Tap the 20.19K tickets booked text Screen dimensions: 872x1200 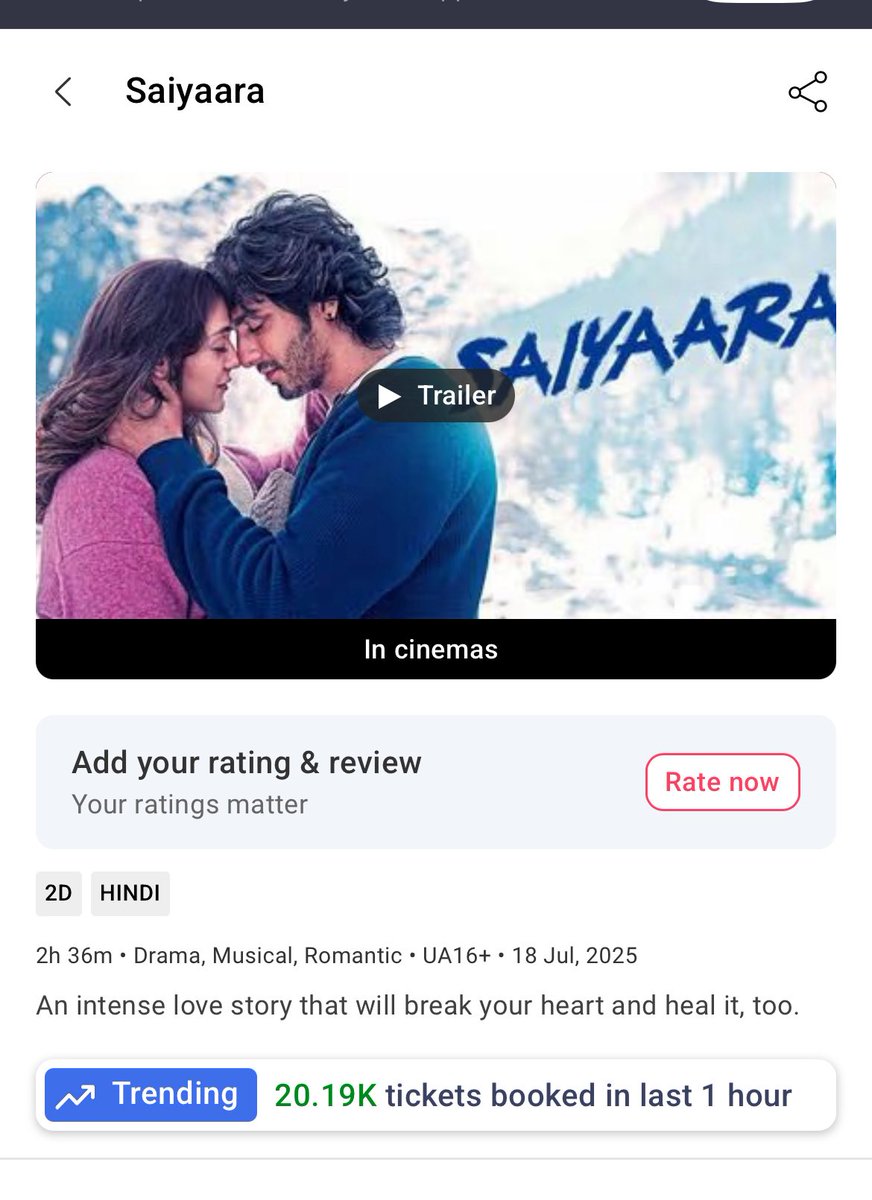click(x=533, y=1096)
